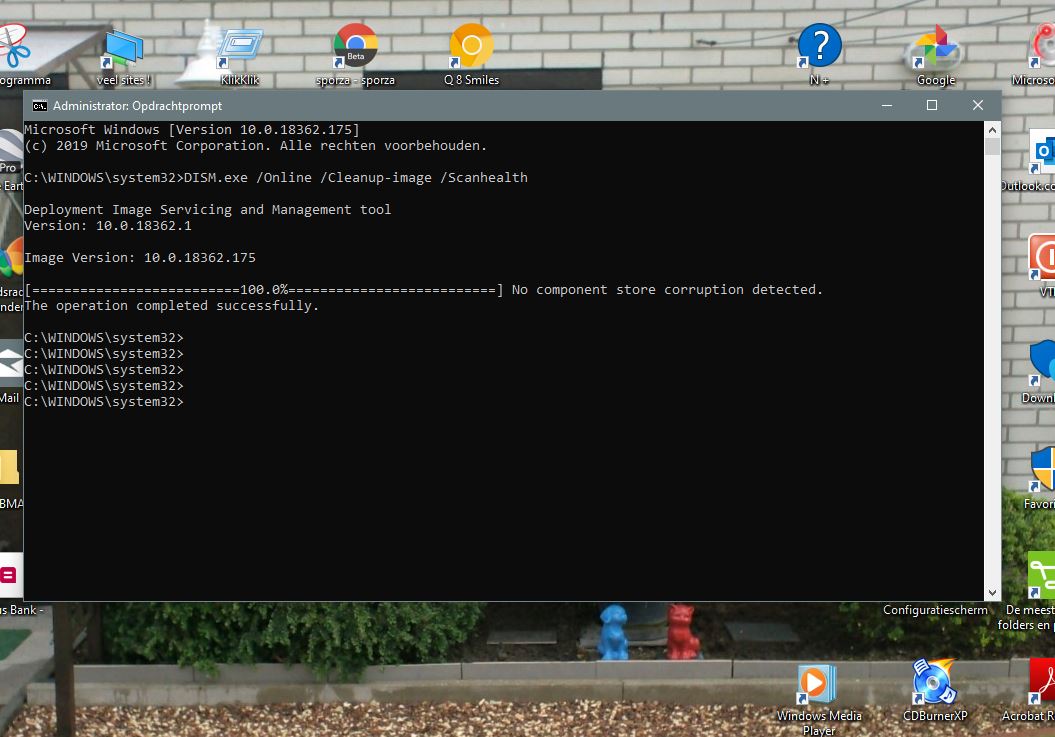1055x737 pixels.
Task: Maximize the Opdrachtprompt window
Action: (x=932, y=106)
